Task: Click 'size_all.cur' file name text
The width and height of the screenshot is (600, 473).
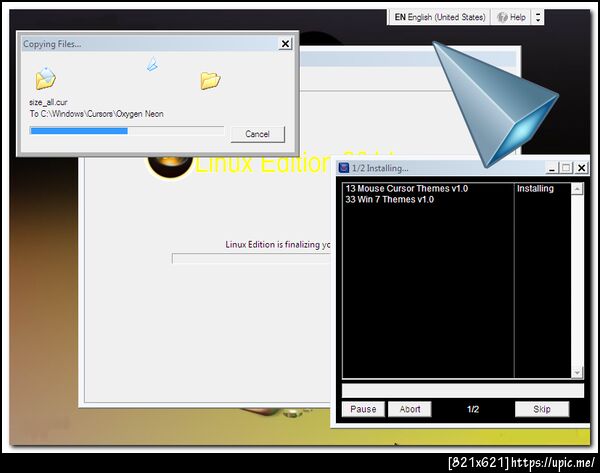Action: (48, 102)
